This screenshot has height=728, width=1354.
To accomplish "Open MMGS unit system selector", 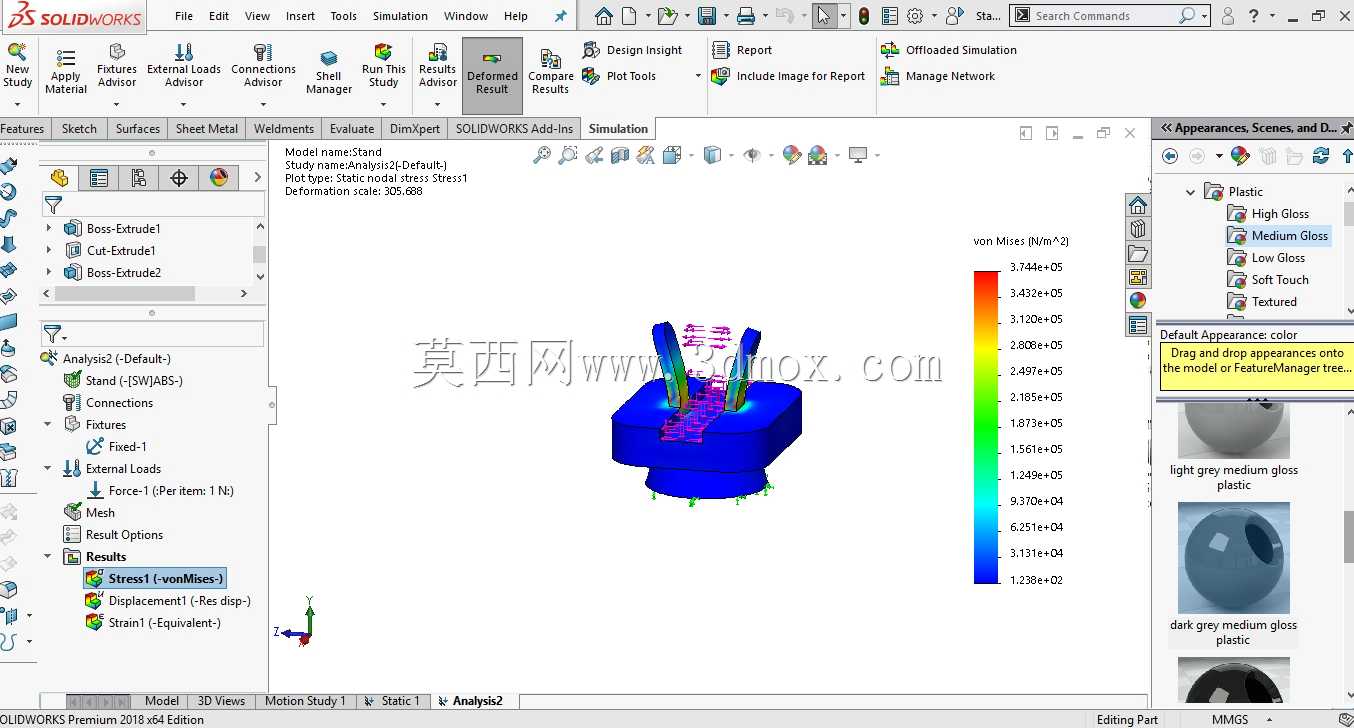I will [1229, 719].
